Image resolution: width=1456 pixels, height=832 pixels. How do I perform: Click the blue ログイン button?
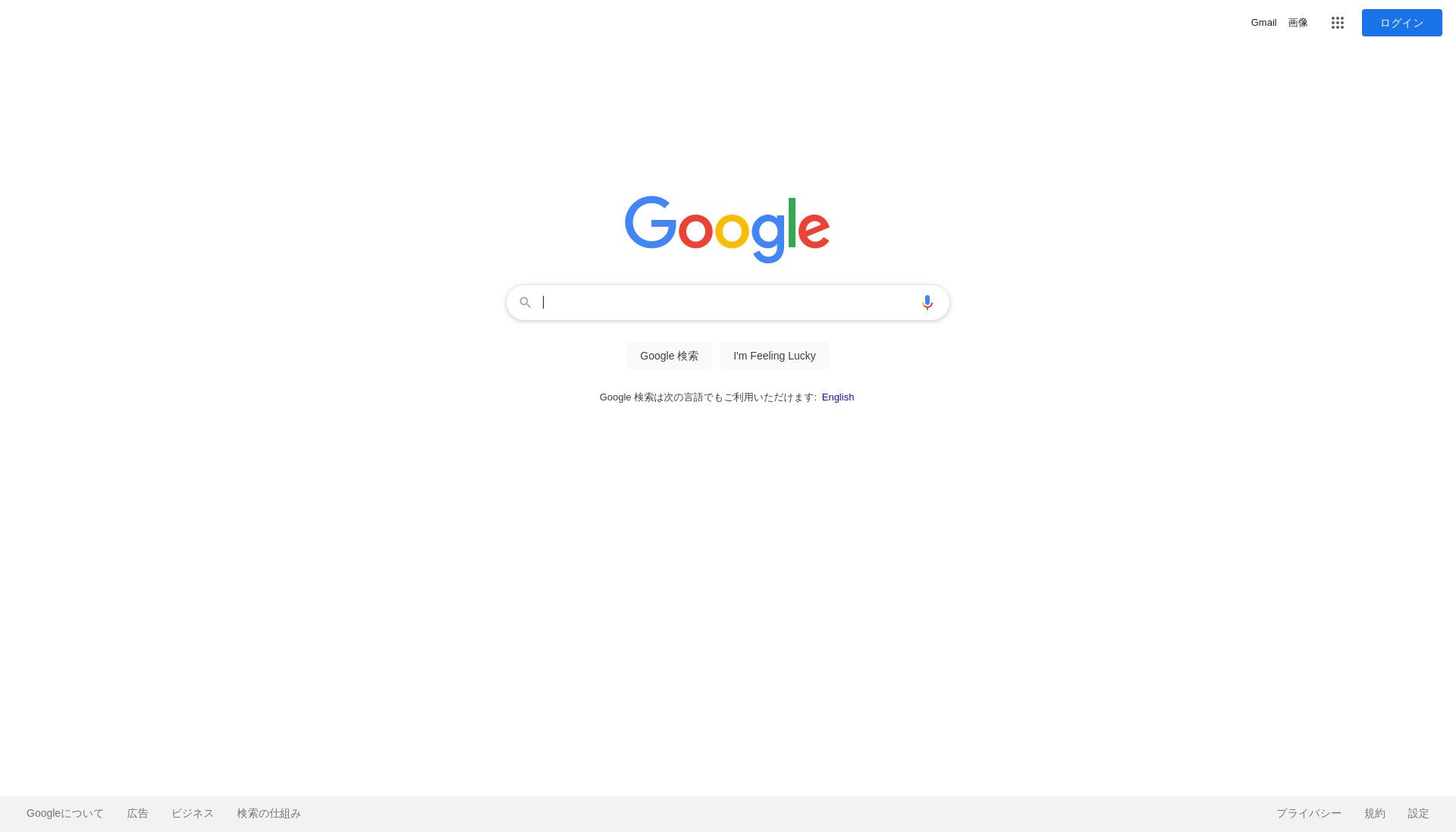pyautogui.click(x=1401, y=23)
